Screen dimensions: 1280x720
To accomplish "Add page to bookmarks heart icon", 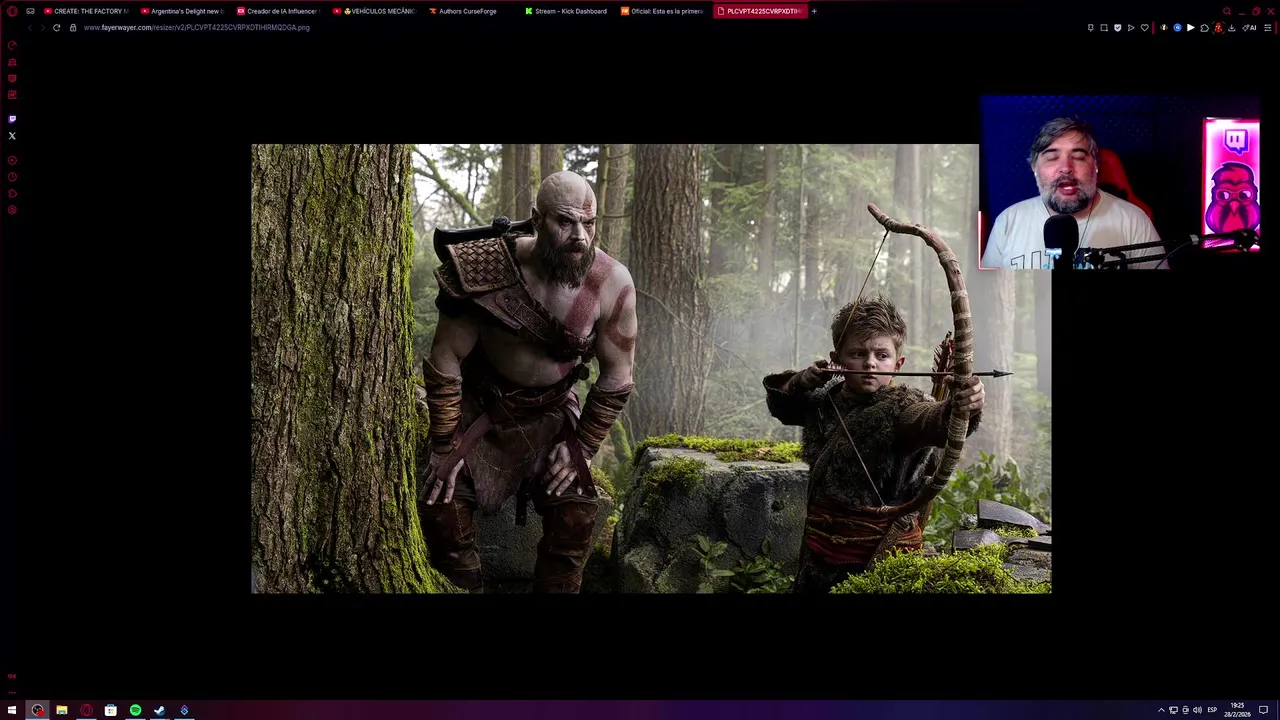I will (1145, 27).
